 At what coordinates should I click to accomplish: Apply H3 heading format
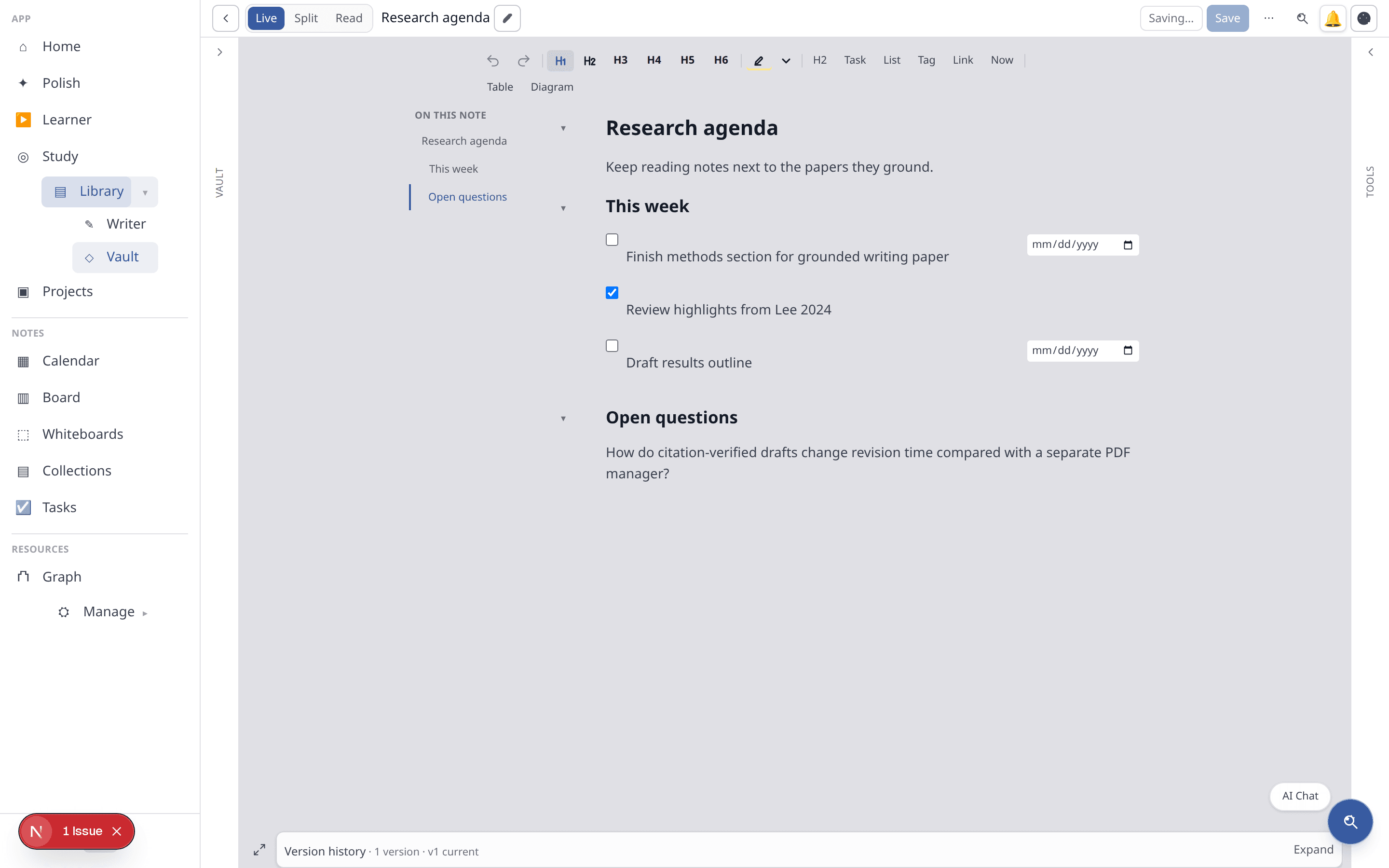[x=620, y=60]
